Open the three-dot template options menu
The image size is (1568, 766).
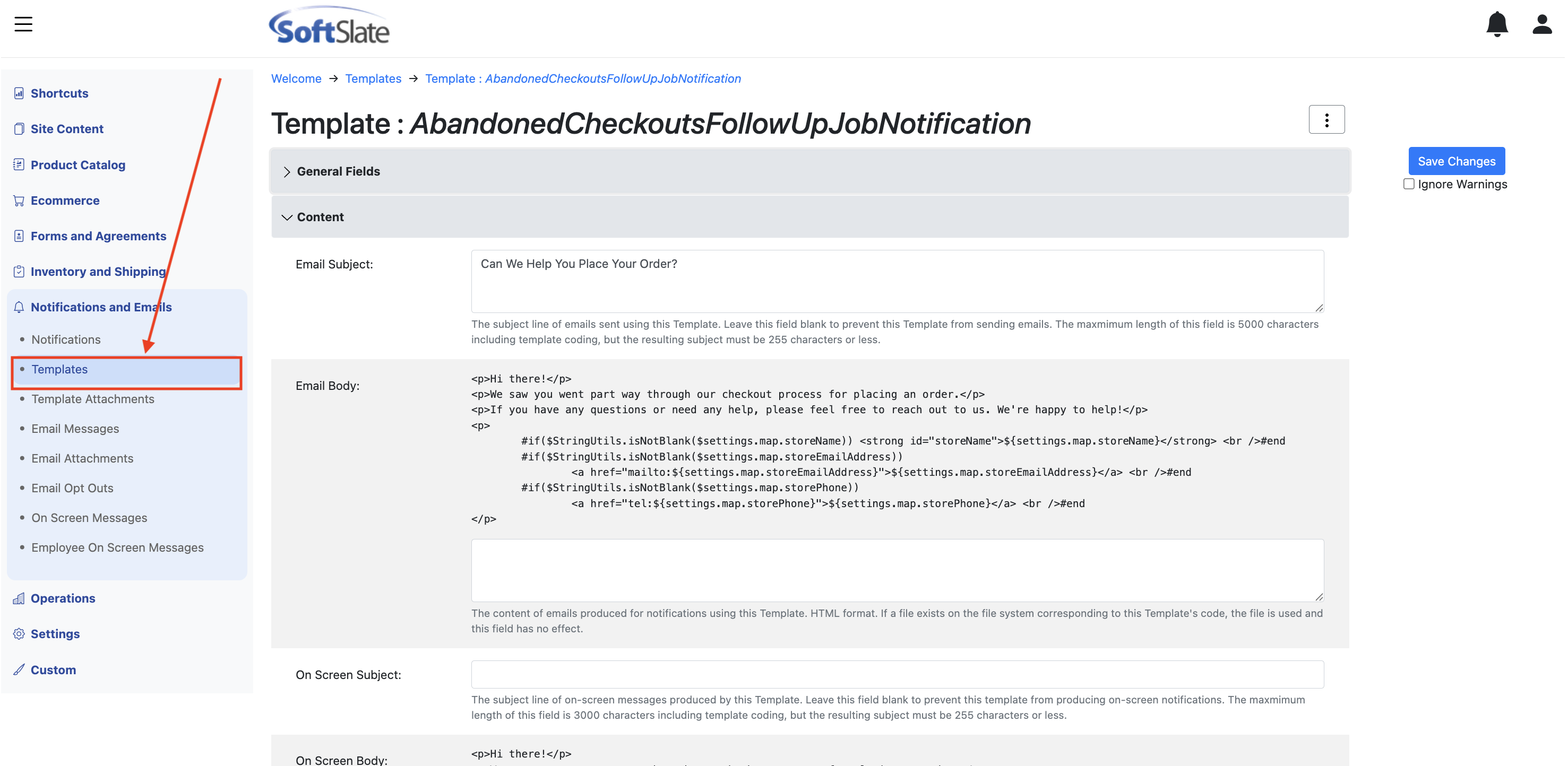[1326, 120]
